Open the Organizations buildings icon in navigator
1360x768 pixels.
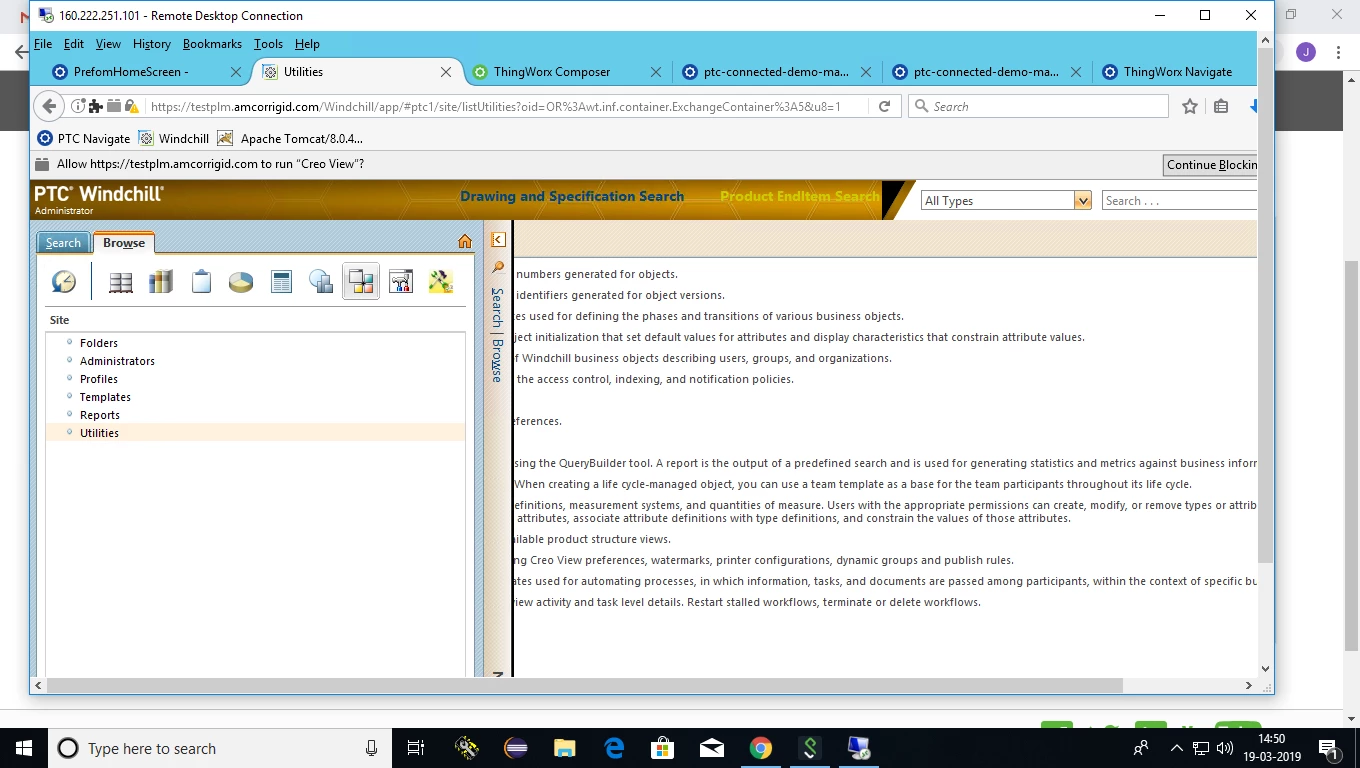(x=321, y=282)
